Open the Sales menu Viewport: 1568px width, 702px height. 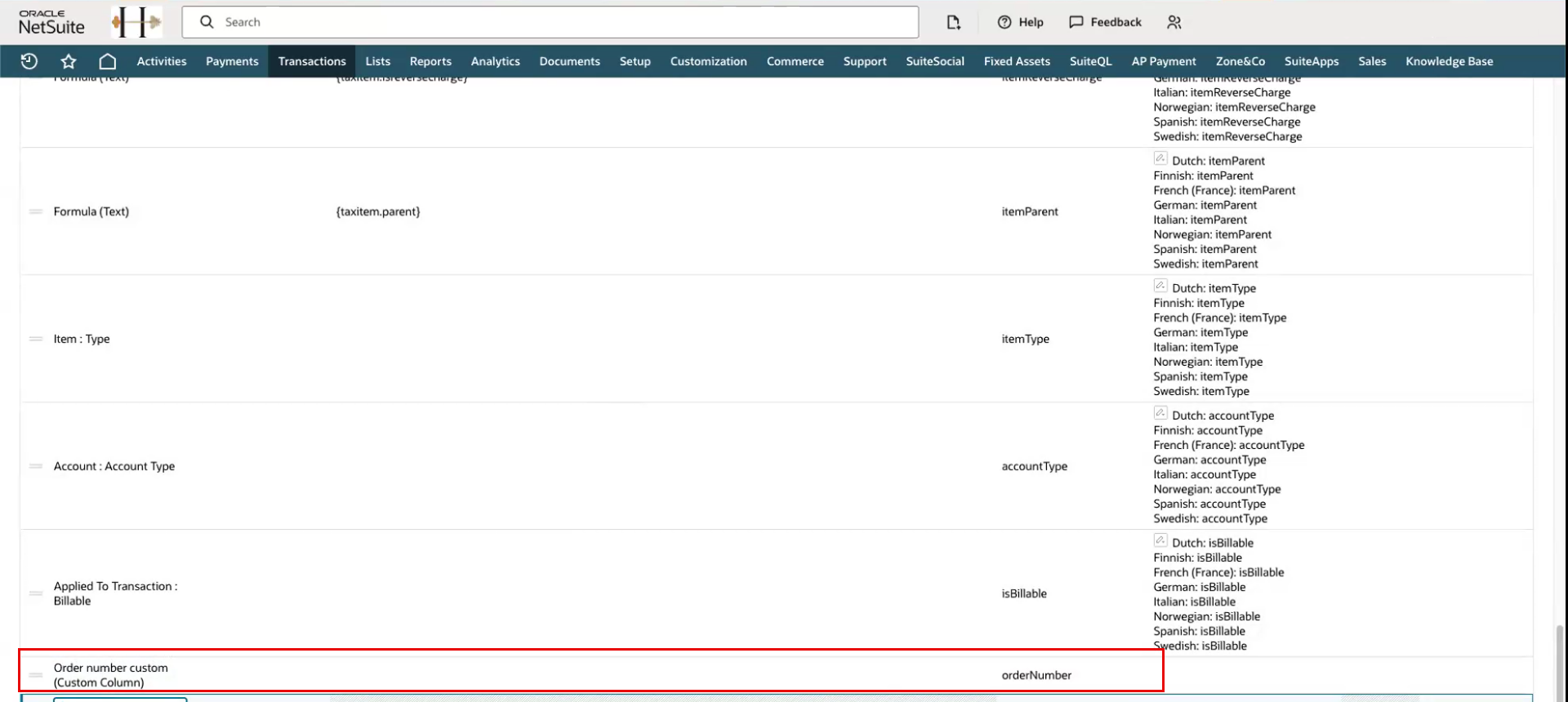1372,61
